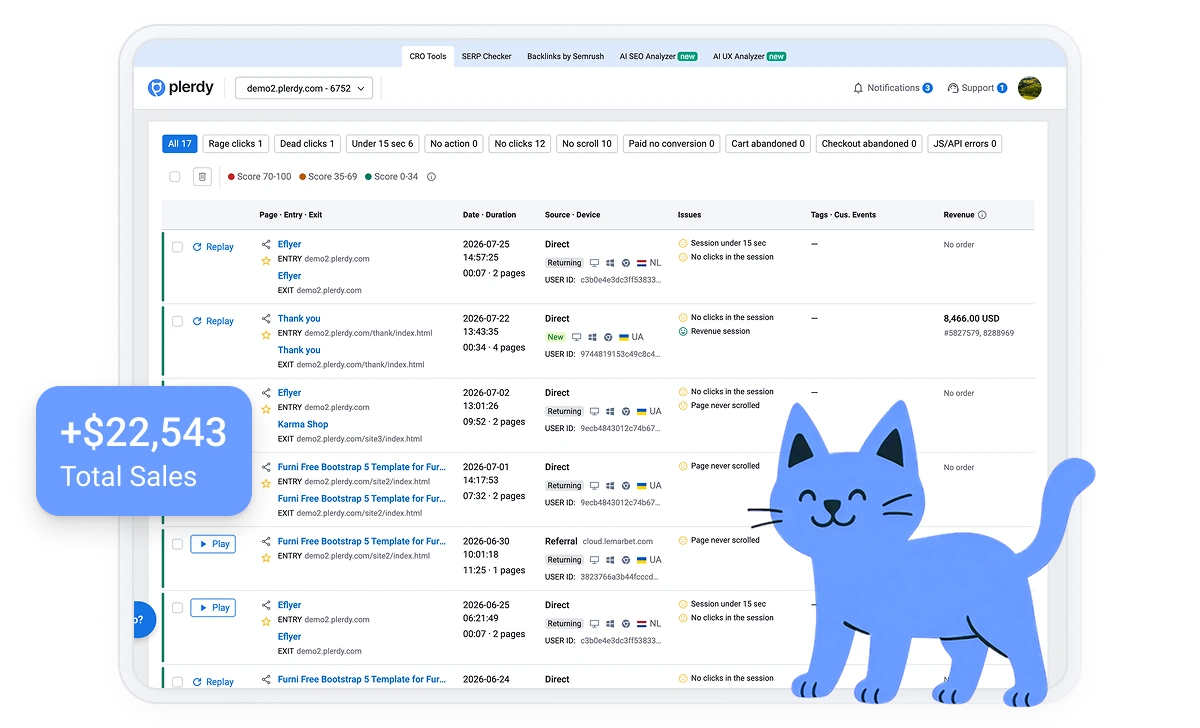Filter by No clicks 12
The height and width of the screenshot is (728, 1200).
point(520,144)
